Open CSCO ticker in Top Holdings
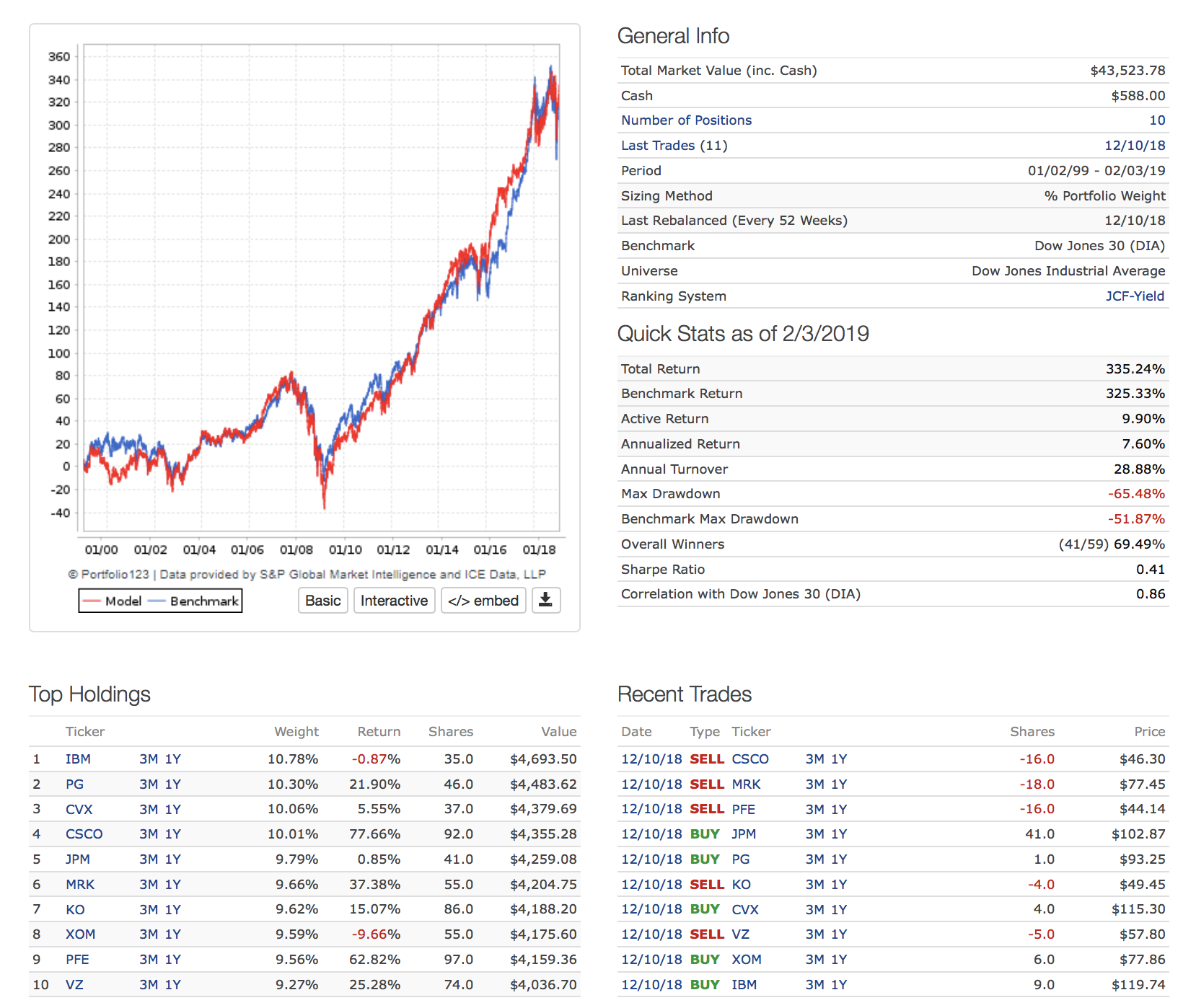1196x1008 pixels. pos(84,834)
